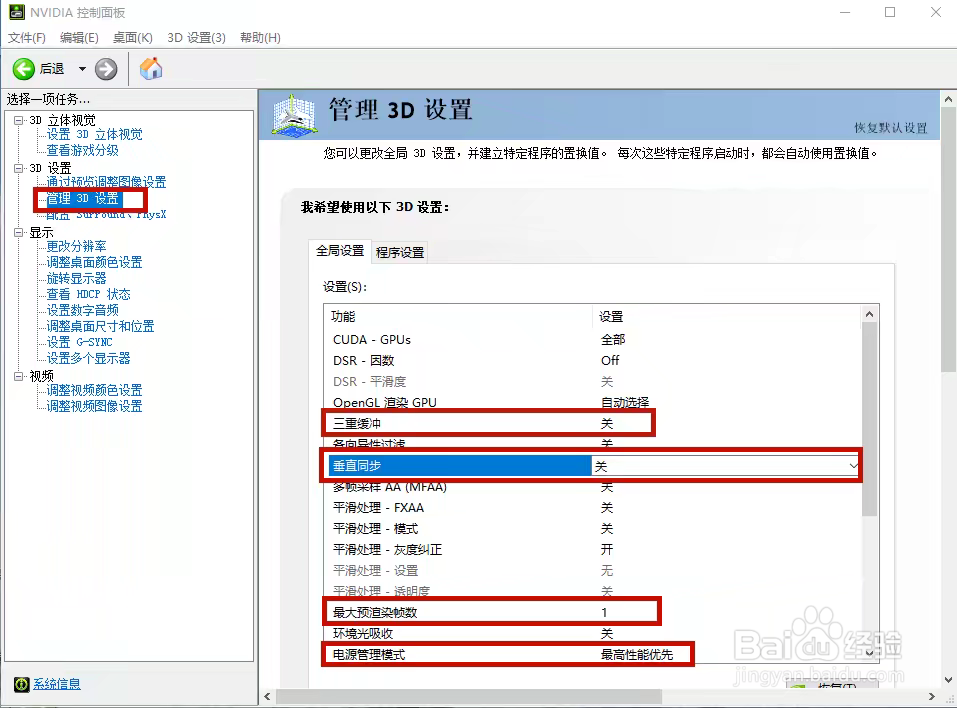This screenshot has width=957, height=708.
Task: Open the 桌面 menu
Action: pyautogui.click(x=132, y=37)
